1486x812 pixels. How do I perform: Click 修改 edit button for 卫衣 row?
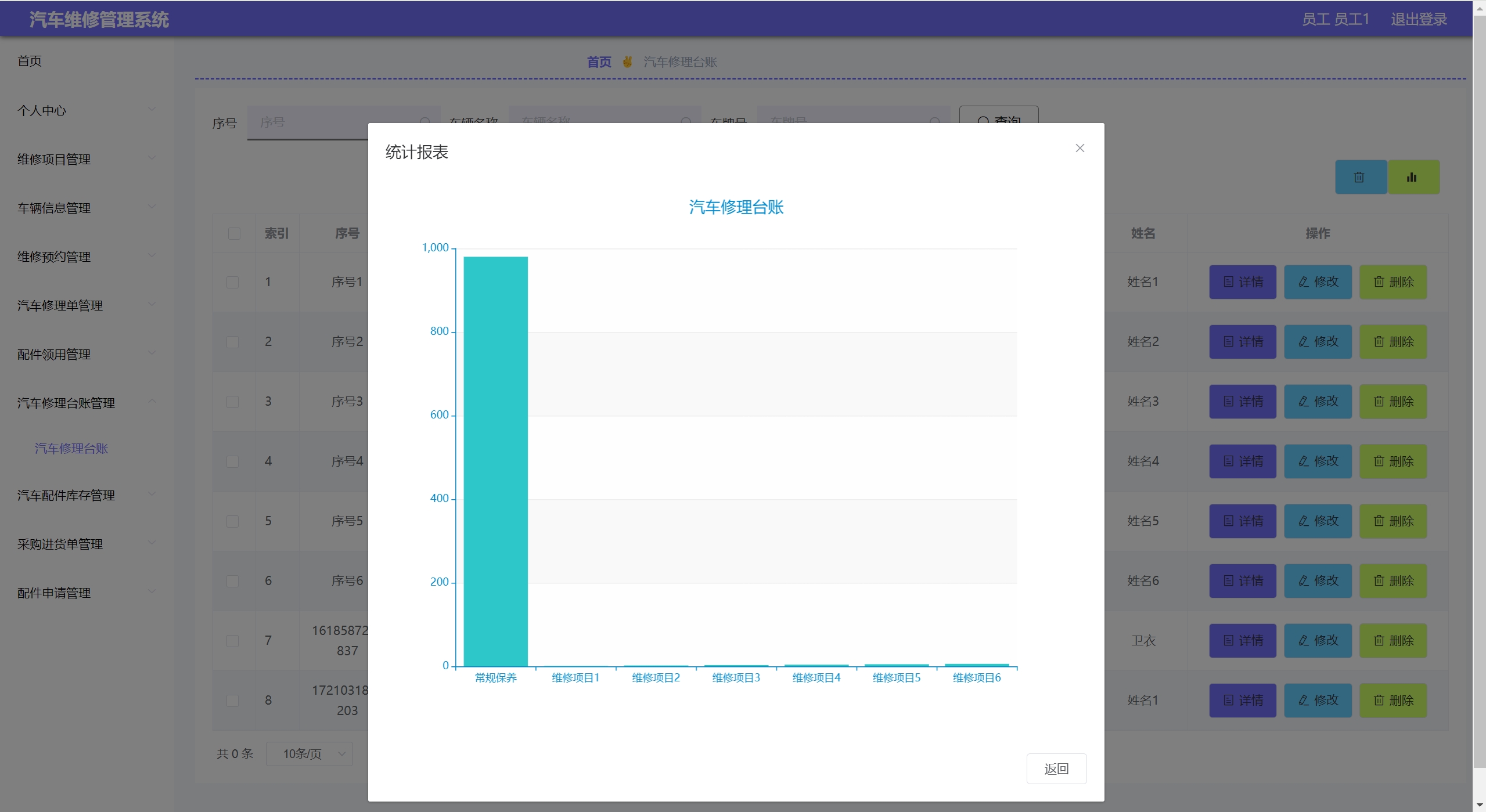click(1317, 641)
